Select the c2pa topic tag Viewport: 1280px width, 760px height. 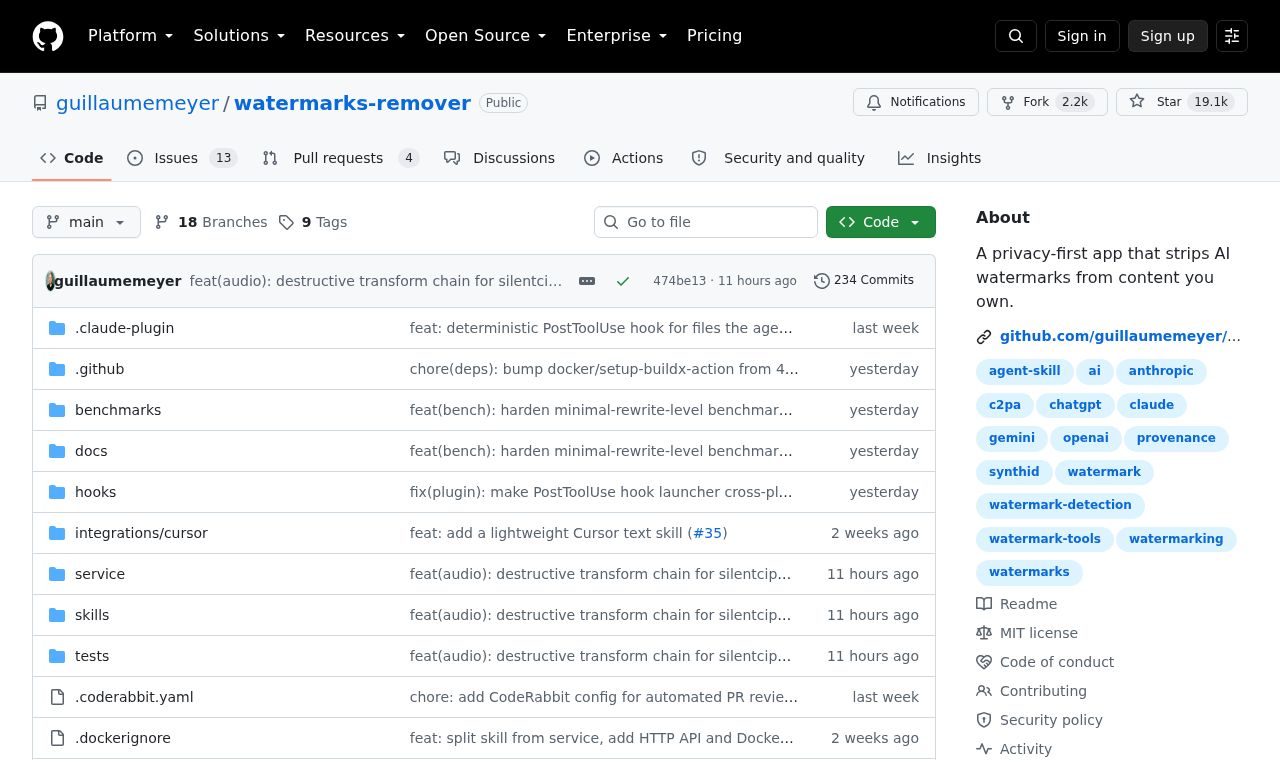(x=1005, y=405)
